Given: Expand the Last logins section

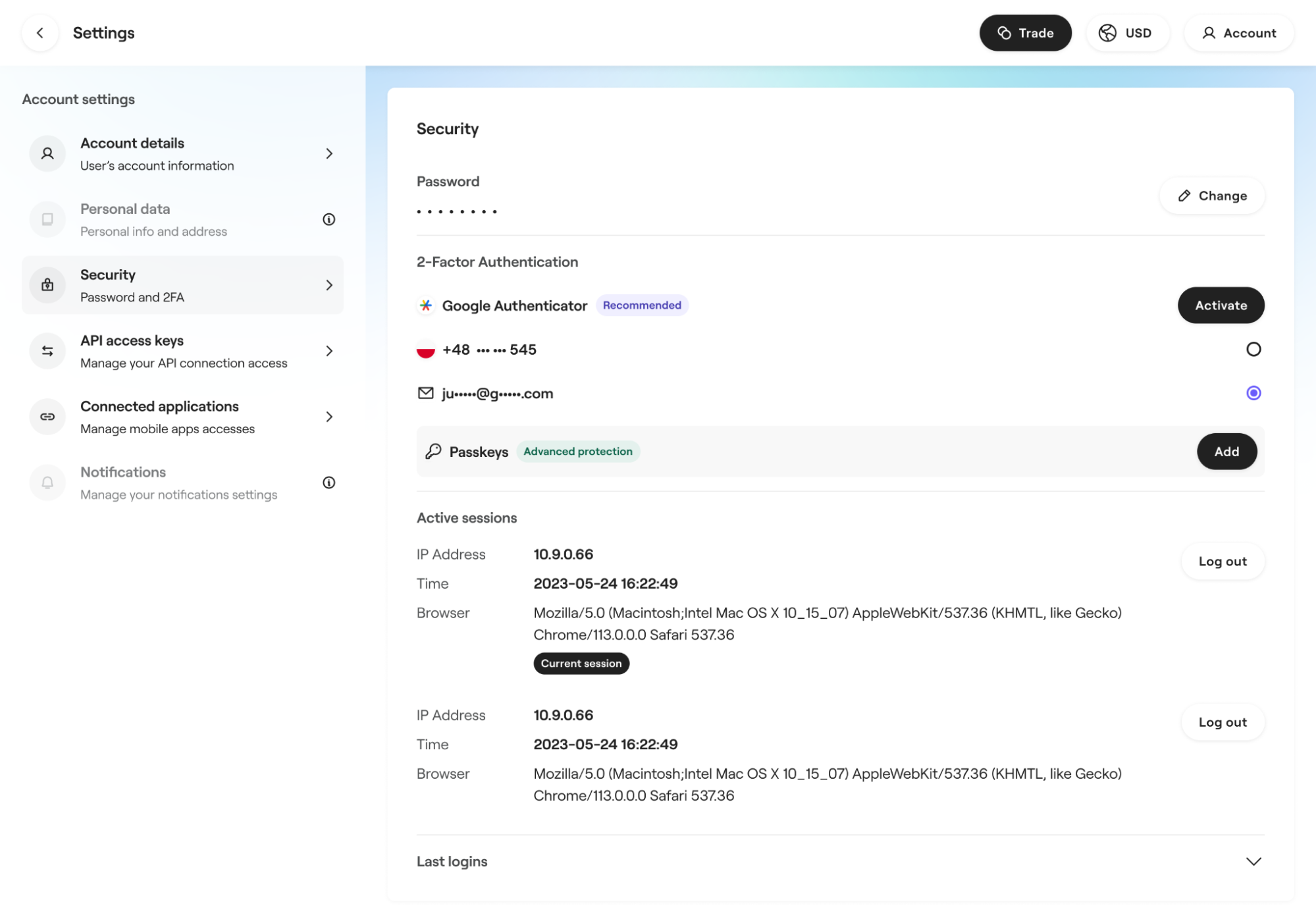Looking at the screenshot, I should (x=1253, y=861).
